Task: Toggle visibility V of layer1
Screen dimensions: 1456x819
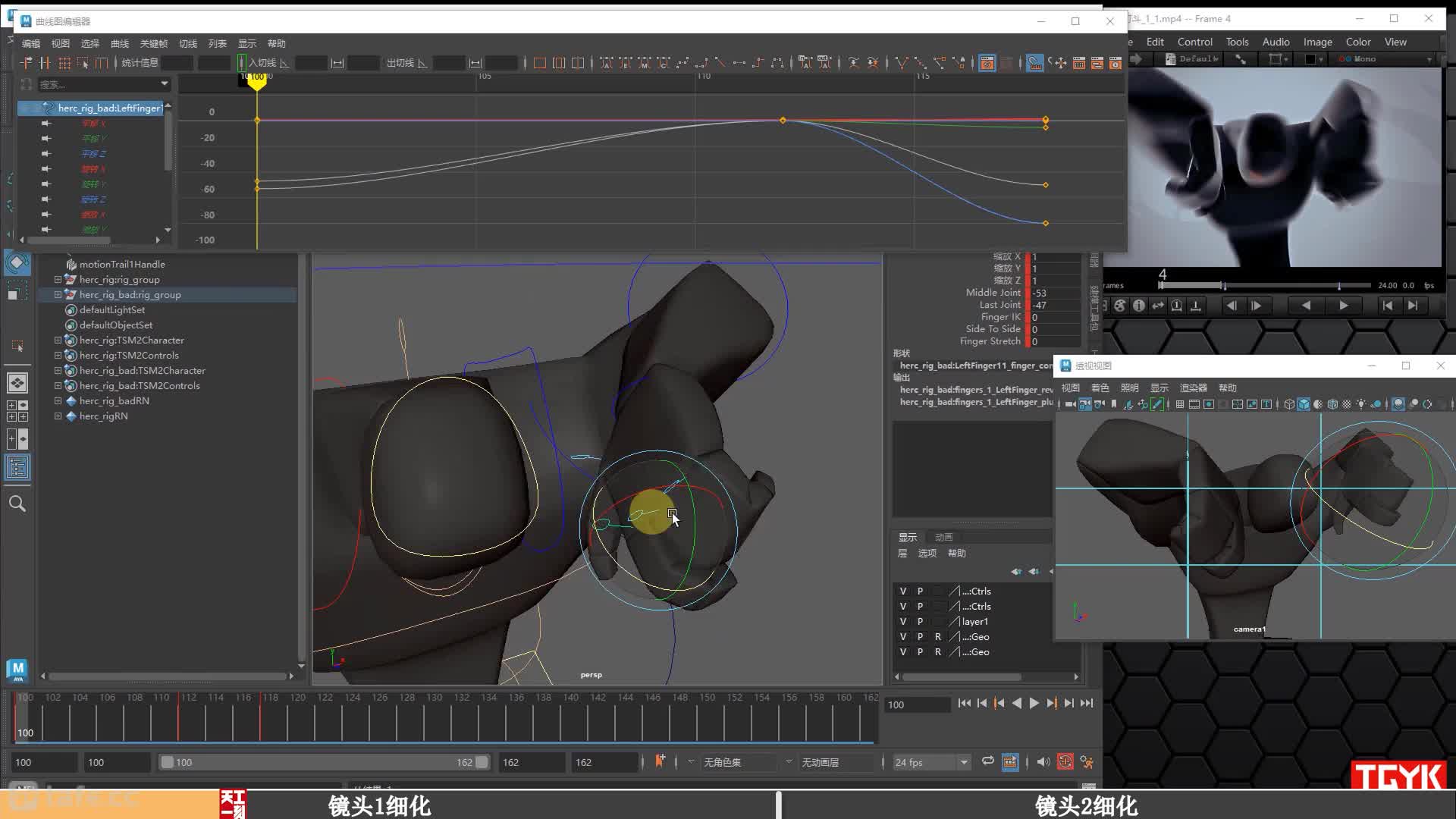Action: pyautogui.click(x=902, y=621)
